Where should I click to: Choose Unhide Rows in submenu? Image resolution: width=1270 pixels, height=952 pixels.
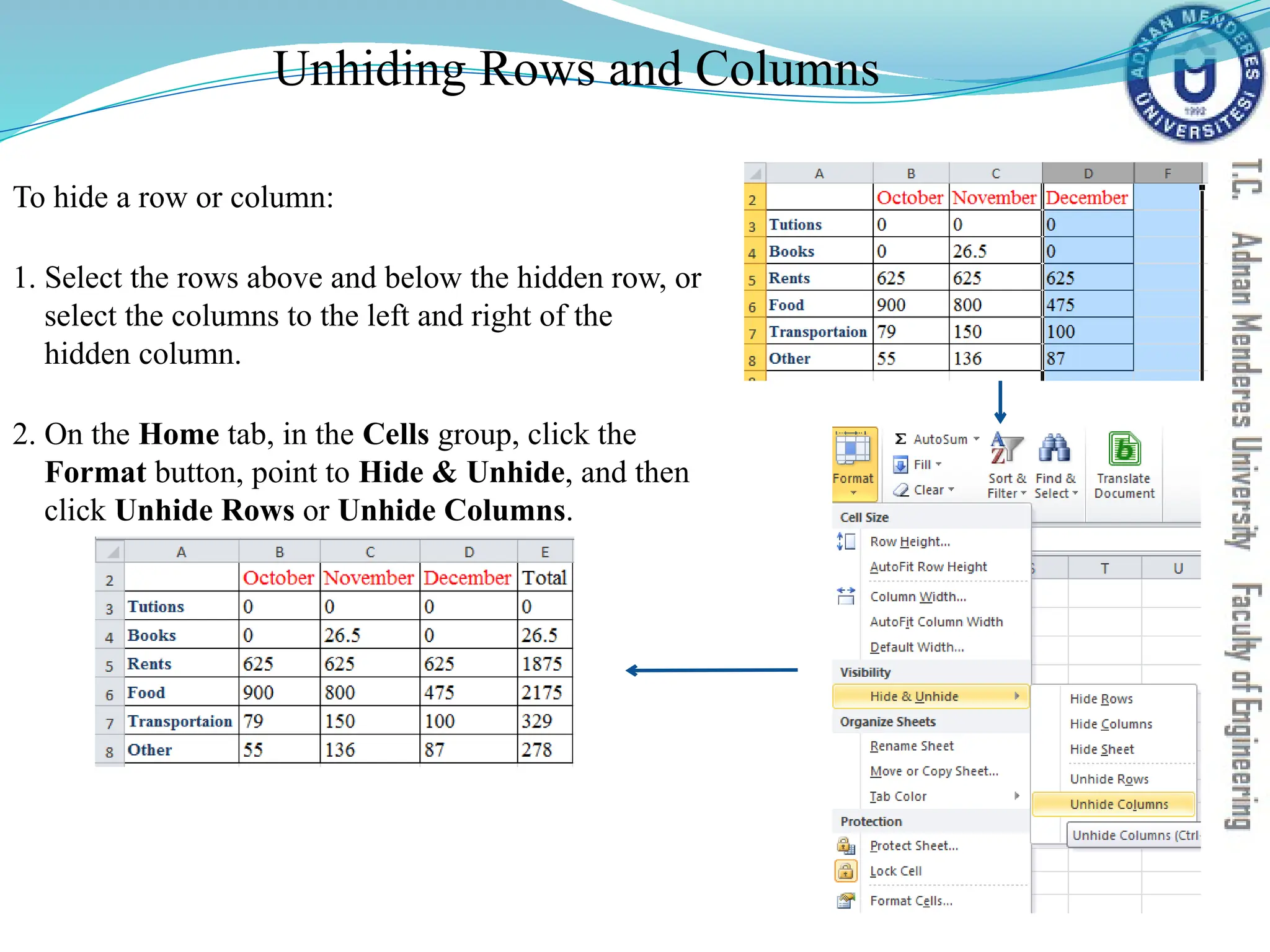click(1109, 779)
